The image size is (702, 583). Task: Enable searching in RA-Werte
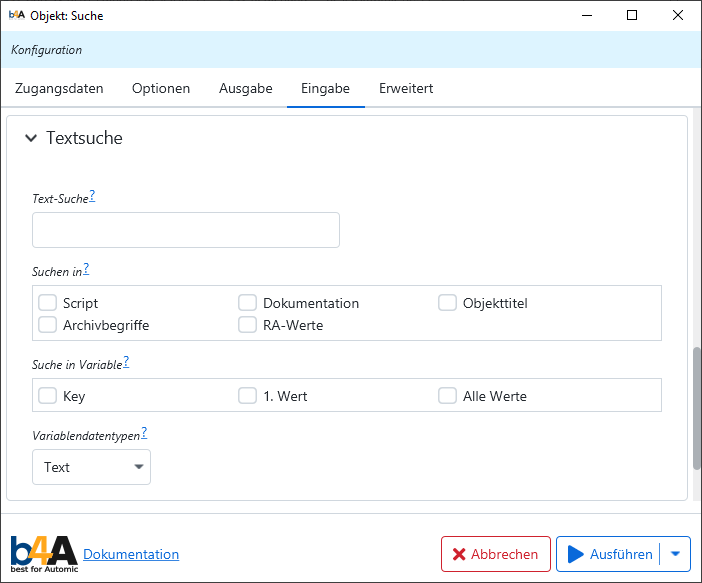click(x=247, y=325)
